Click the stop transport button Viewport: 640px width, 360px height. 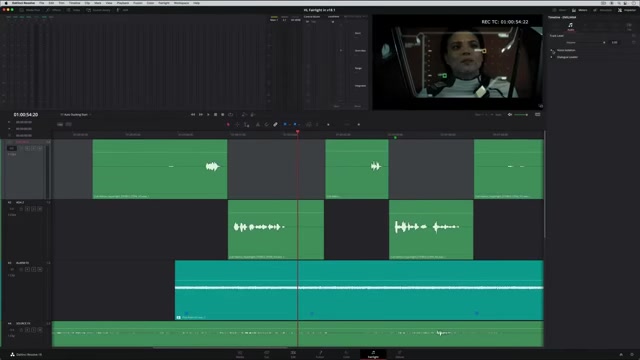(x=216, y=115)
